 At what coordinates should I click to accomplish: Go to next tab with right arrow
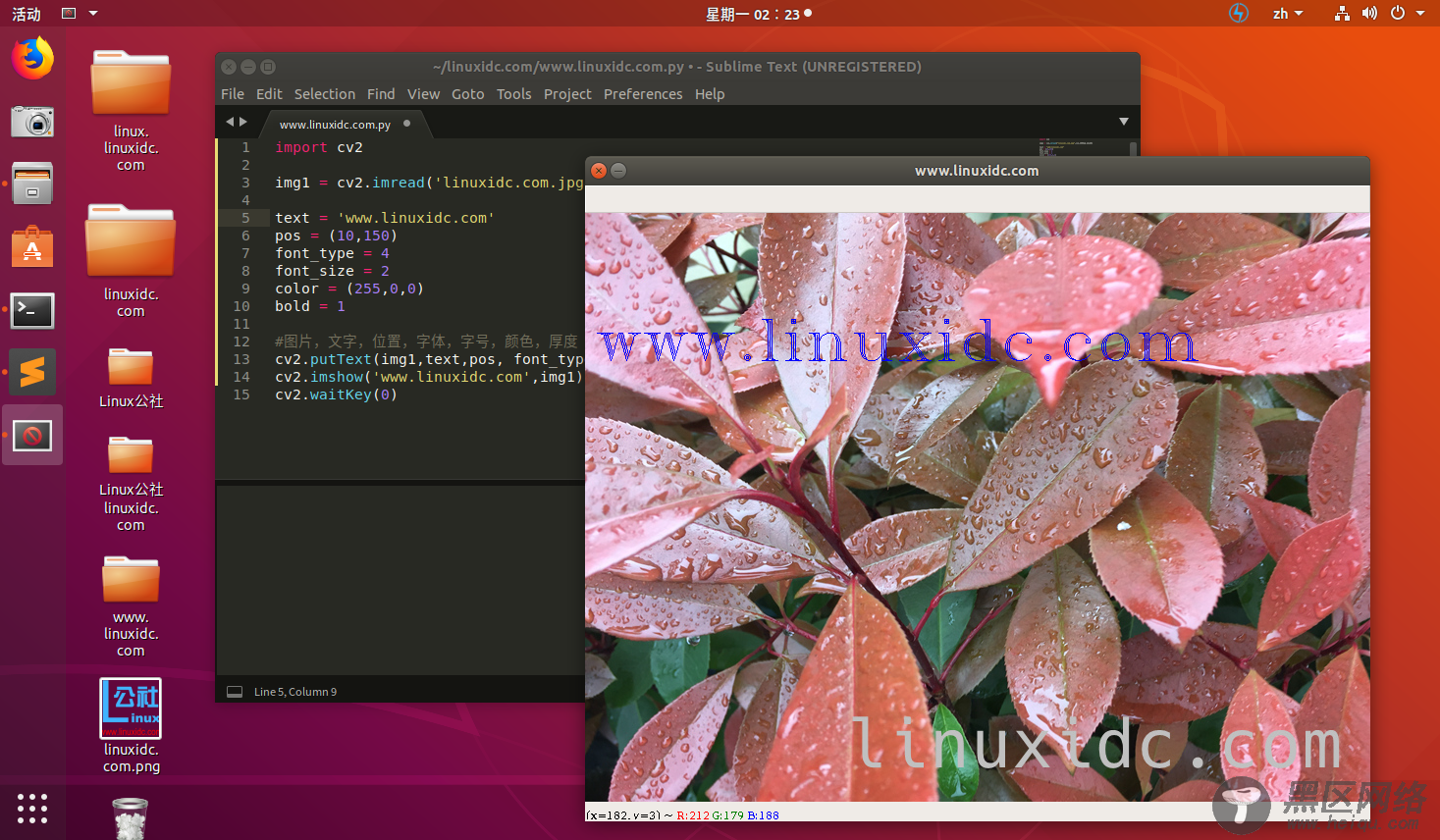(x=243, y=122)
